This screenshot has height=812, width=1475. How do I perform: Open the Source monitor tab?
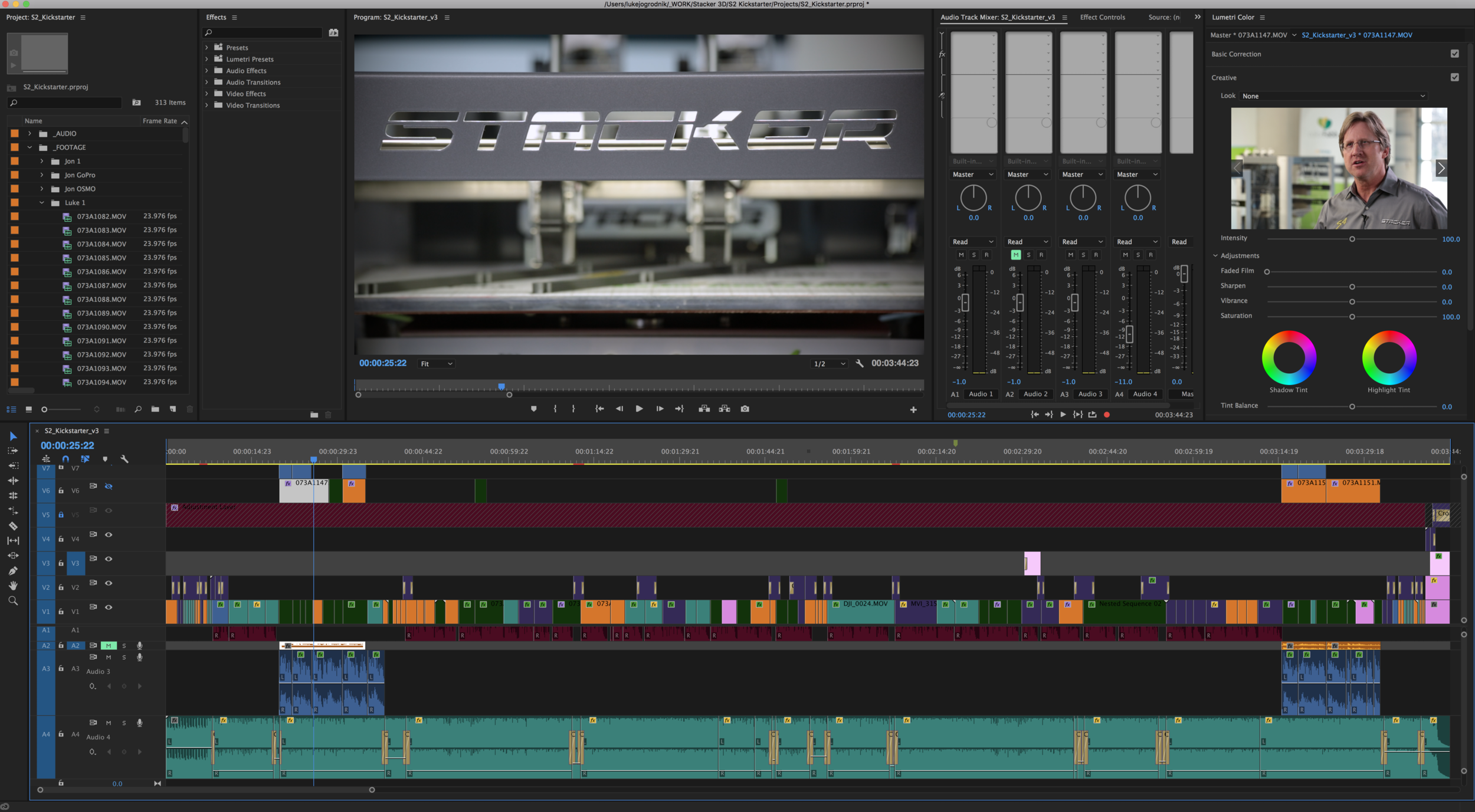pos(1163,17)
